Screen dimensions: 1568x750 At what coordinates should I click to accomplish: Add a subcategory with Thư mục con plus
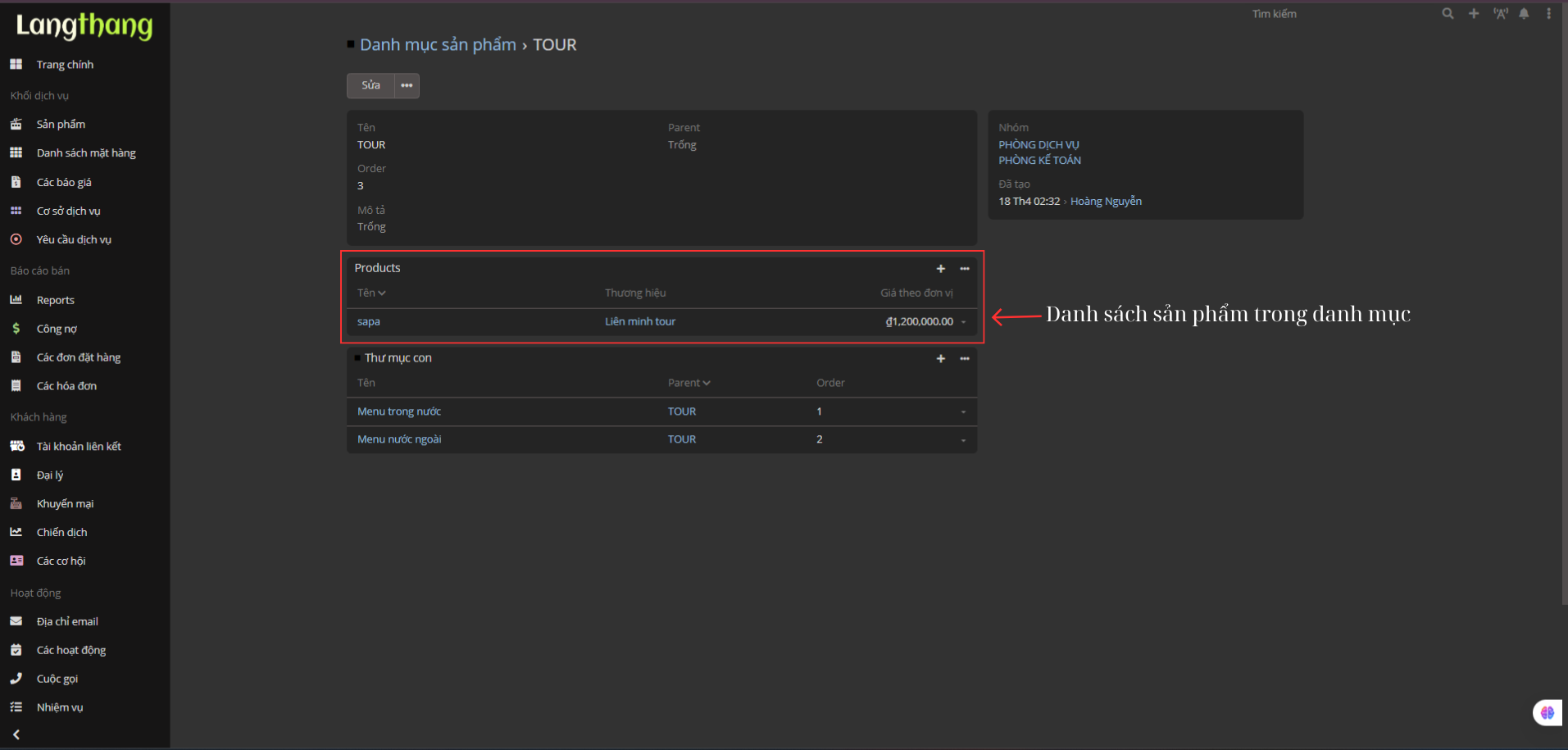[940, 359]
